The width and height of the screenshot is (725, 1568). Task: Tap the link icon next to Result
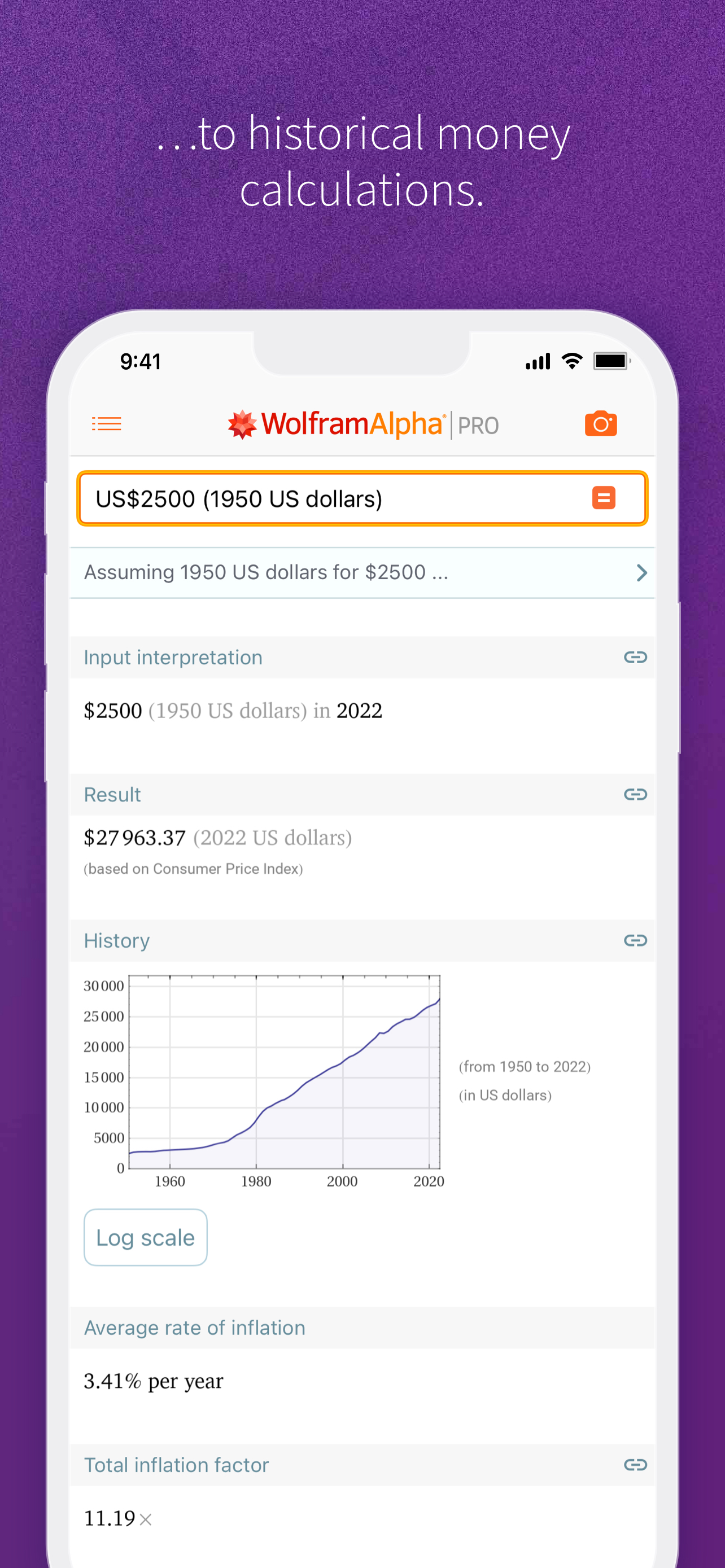coord(635,794)
